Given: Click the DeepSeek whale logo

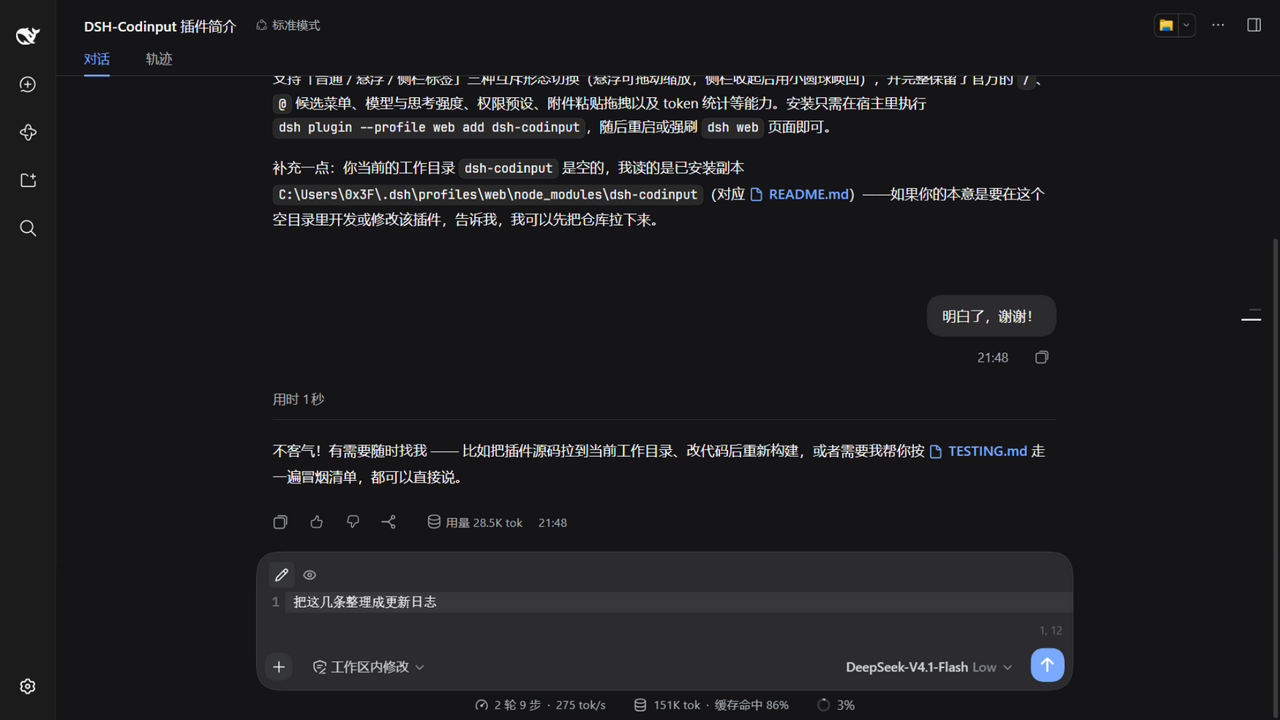Looking at the screenshot, I should [28, 36].
